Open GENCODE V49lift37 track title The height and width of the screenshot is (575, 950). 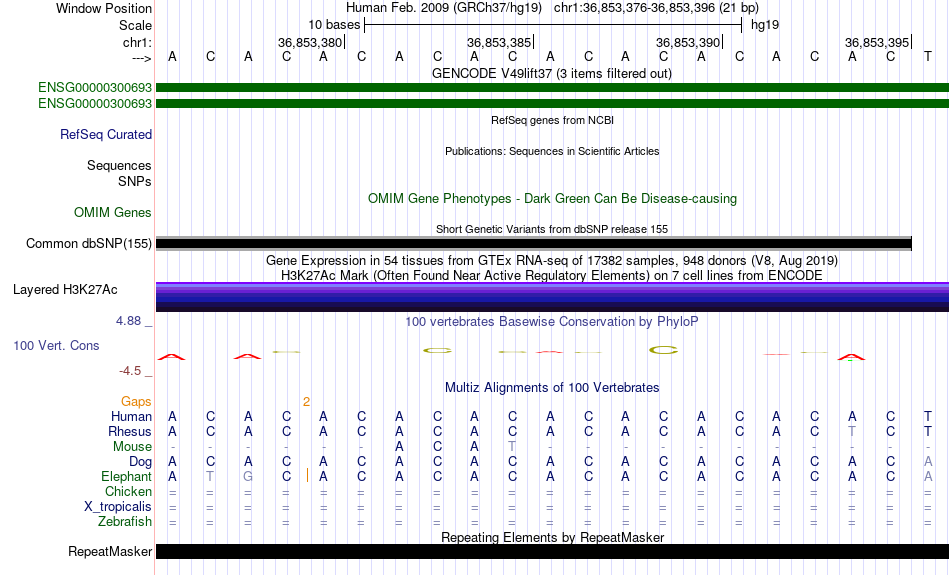pyautogui.click(x=551, y=73)
